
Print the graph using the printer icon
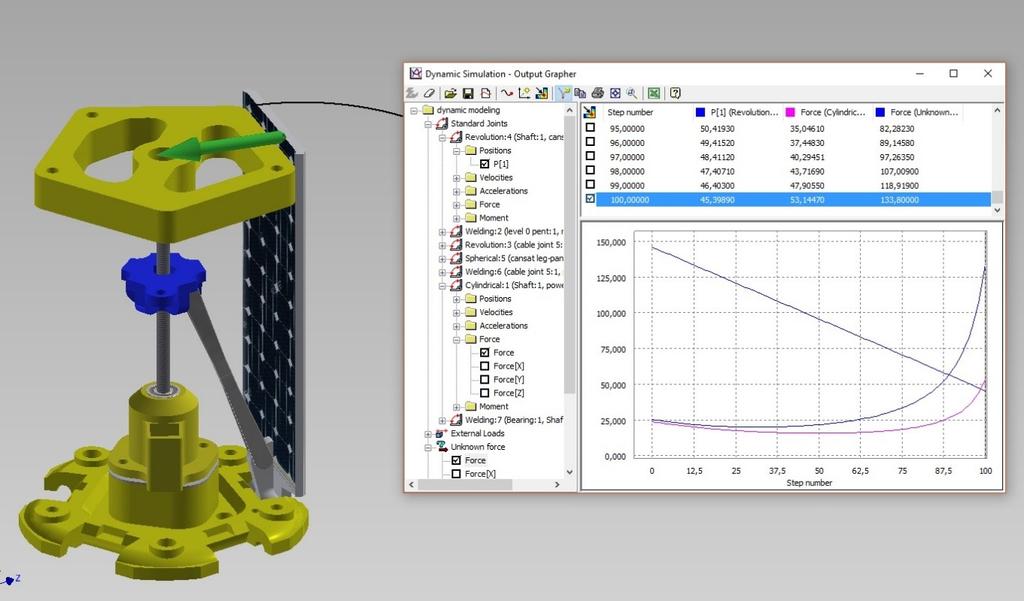coord(598,93)
